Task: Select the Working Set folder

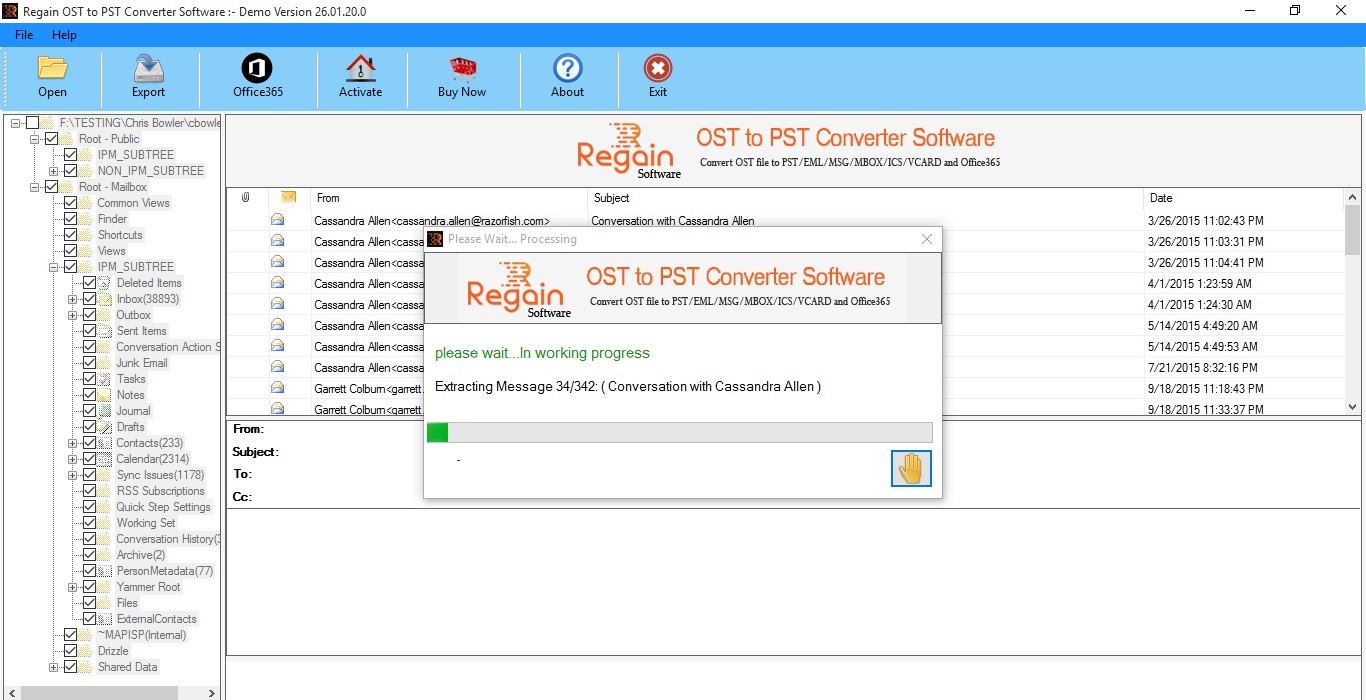Action: click(146, 523)
